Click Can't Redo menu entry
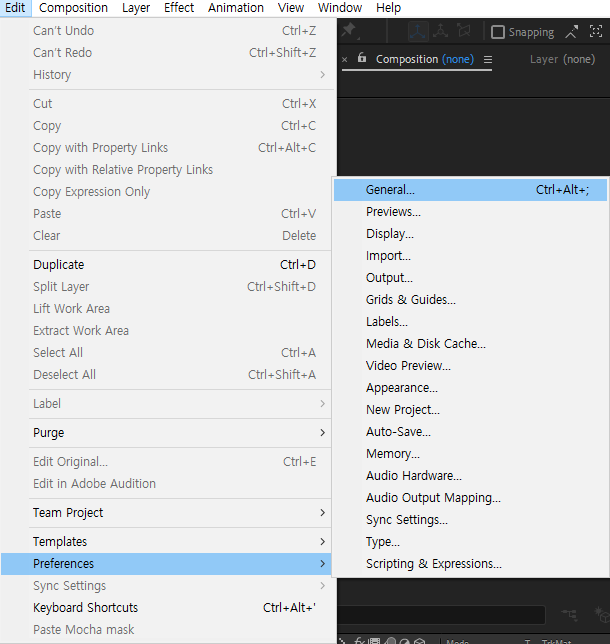 coord(166,53)
